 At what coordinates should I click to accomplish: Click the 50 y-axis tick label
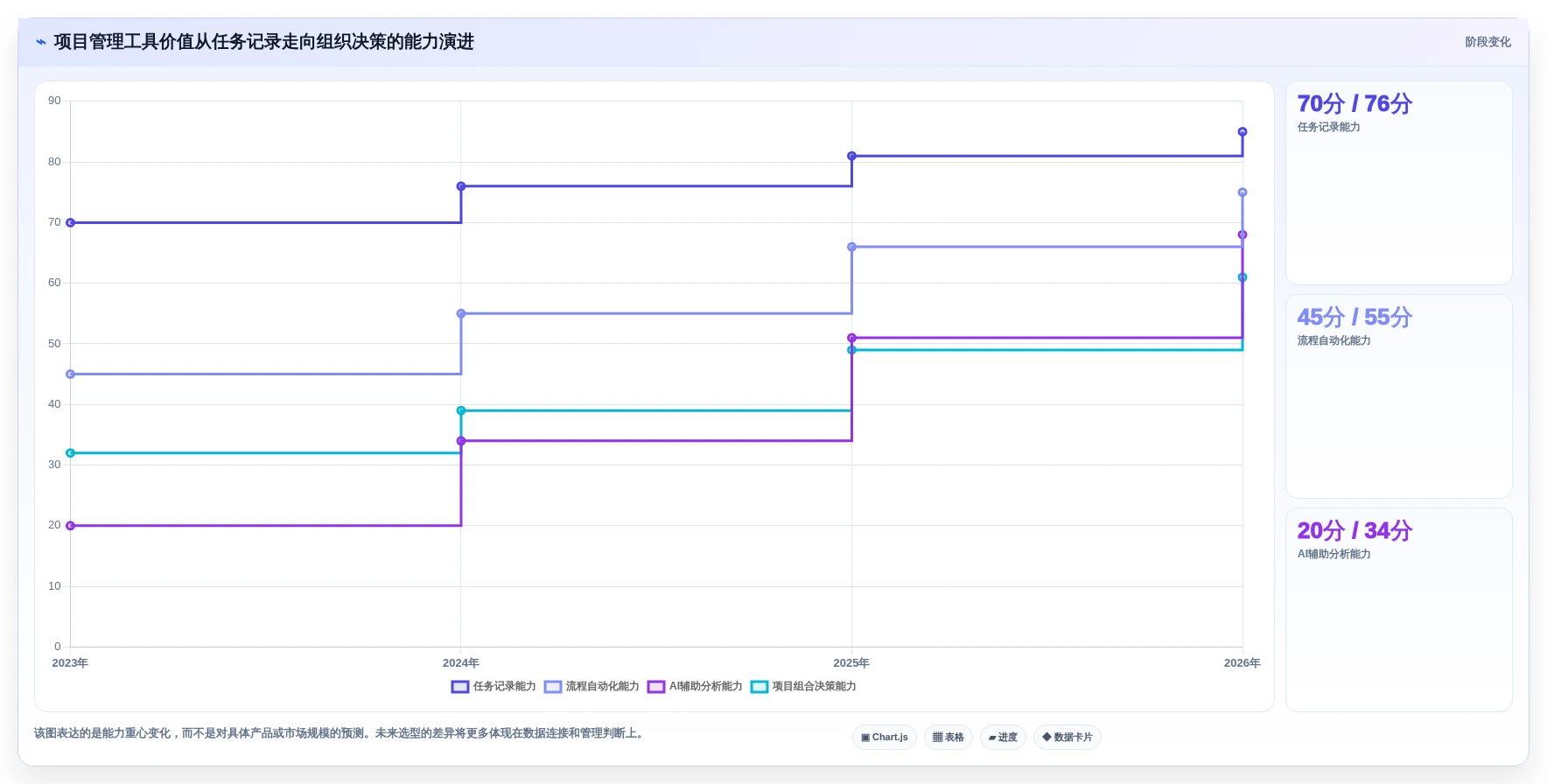coord(54,344)
